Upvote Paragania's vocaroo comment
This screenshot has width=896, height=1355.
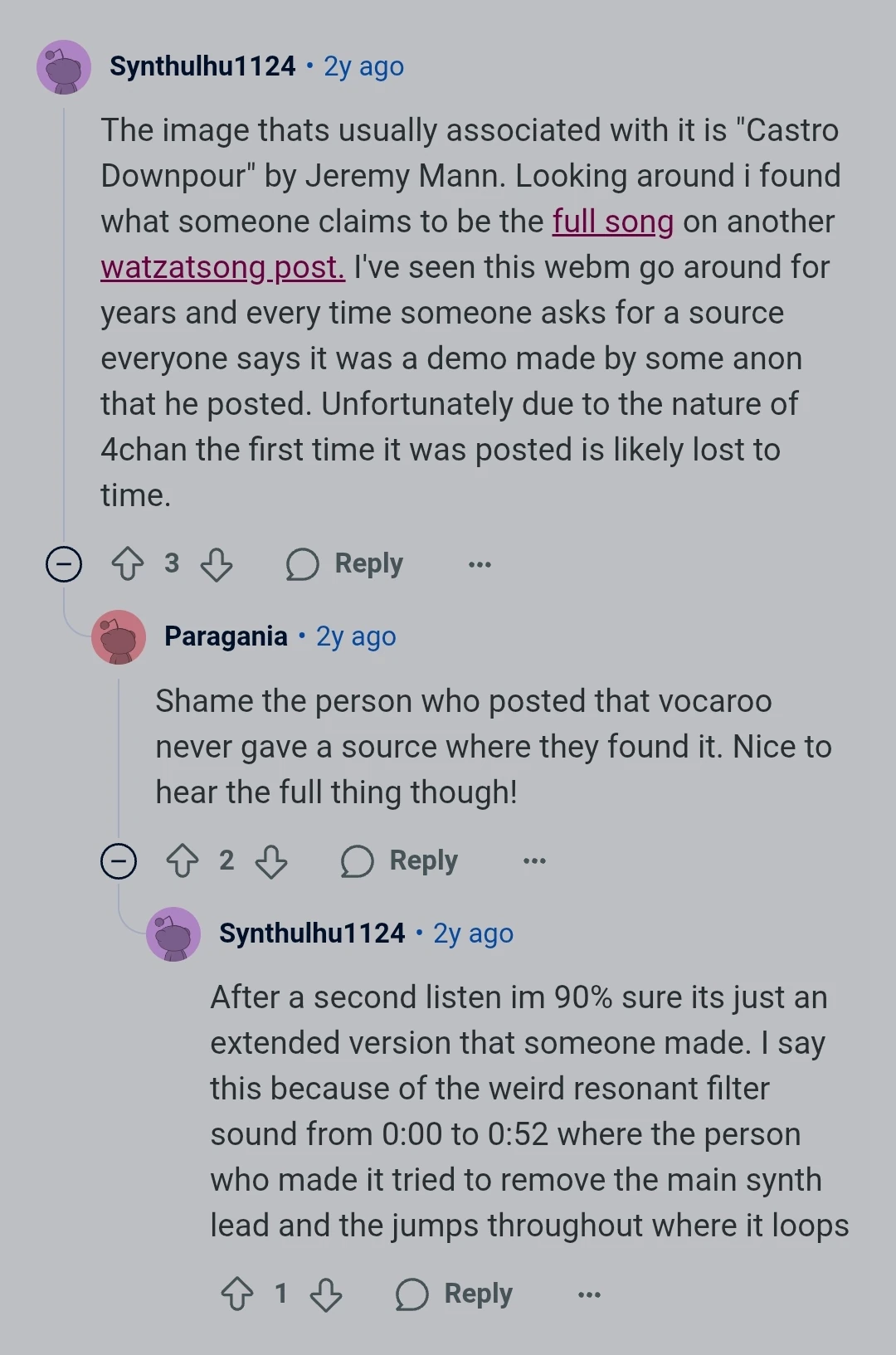183,861
